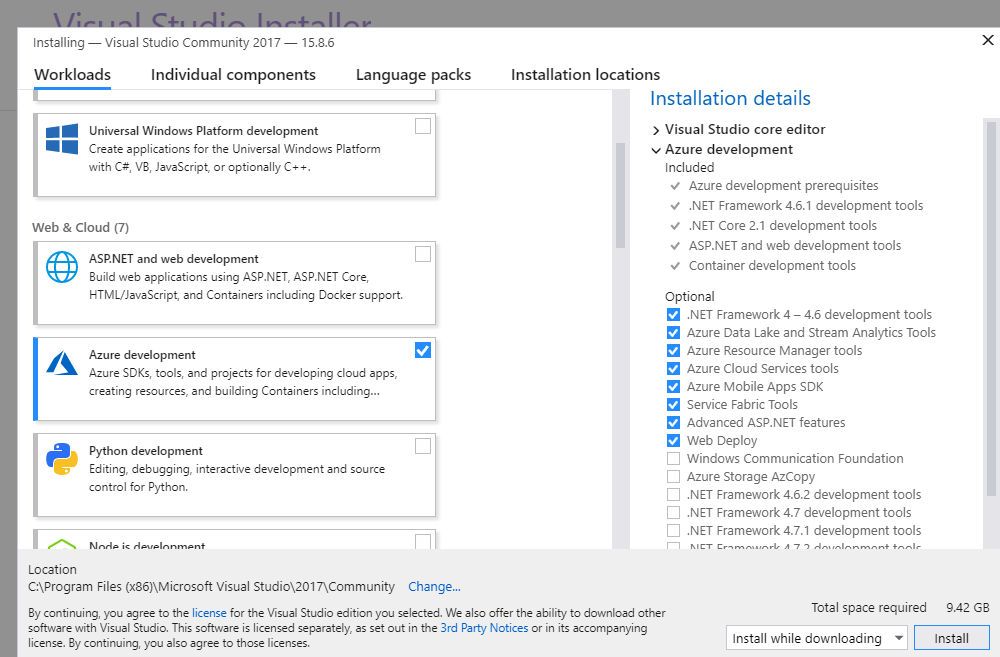1000x657 pixels.
Task: Click the Universal Windows Platform logo icon
Action: tap(62, 139)
